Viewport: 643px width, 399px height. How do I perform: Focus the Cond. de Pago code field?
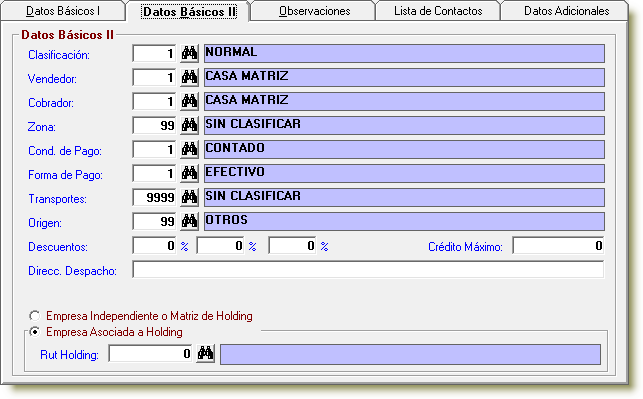coord(154,149)
